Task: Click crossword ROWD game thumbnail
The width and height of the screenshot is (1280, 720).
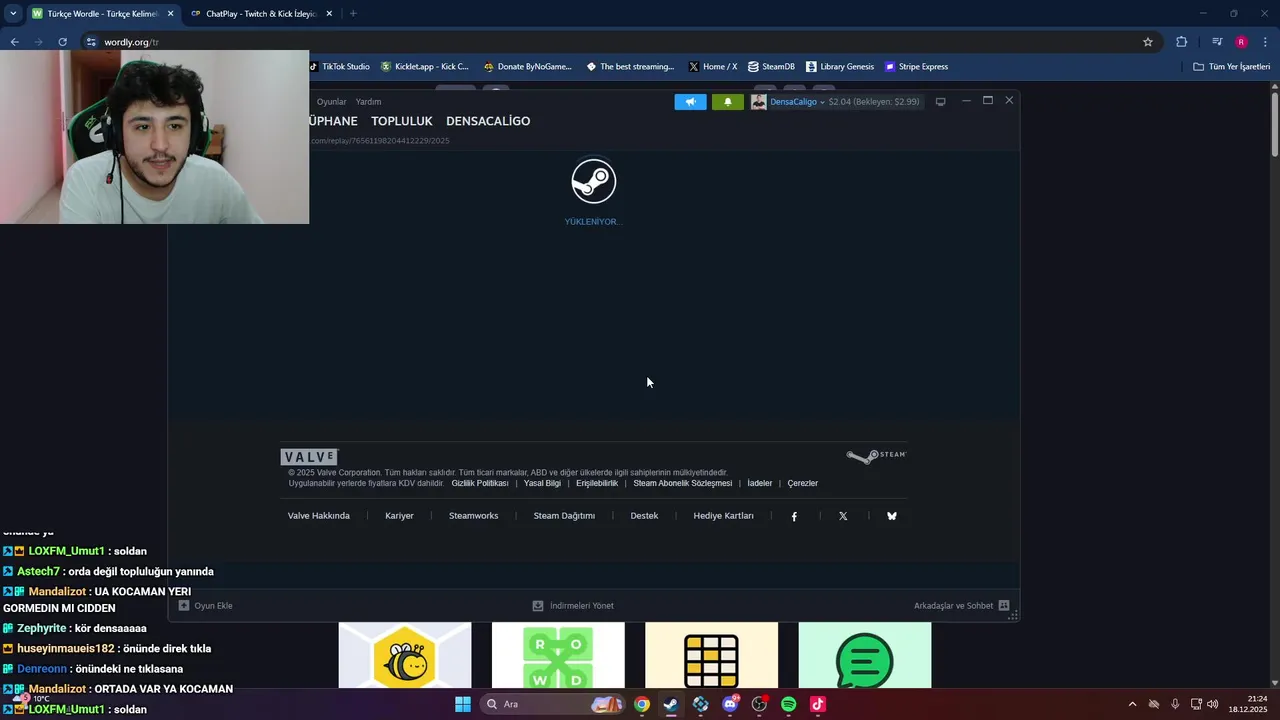Action: pyautogui.click(x=558, y=655)
